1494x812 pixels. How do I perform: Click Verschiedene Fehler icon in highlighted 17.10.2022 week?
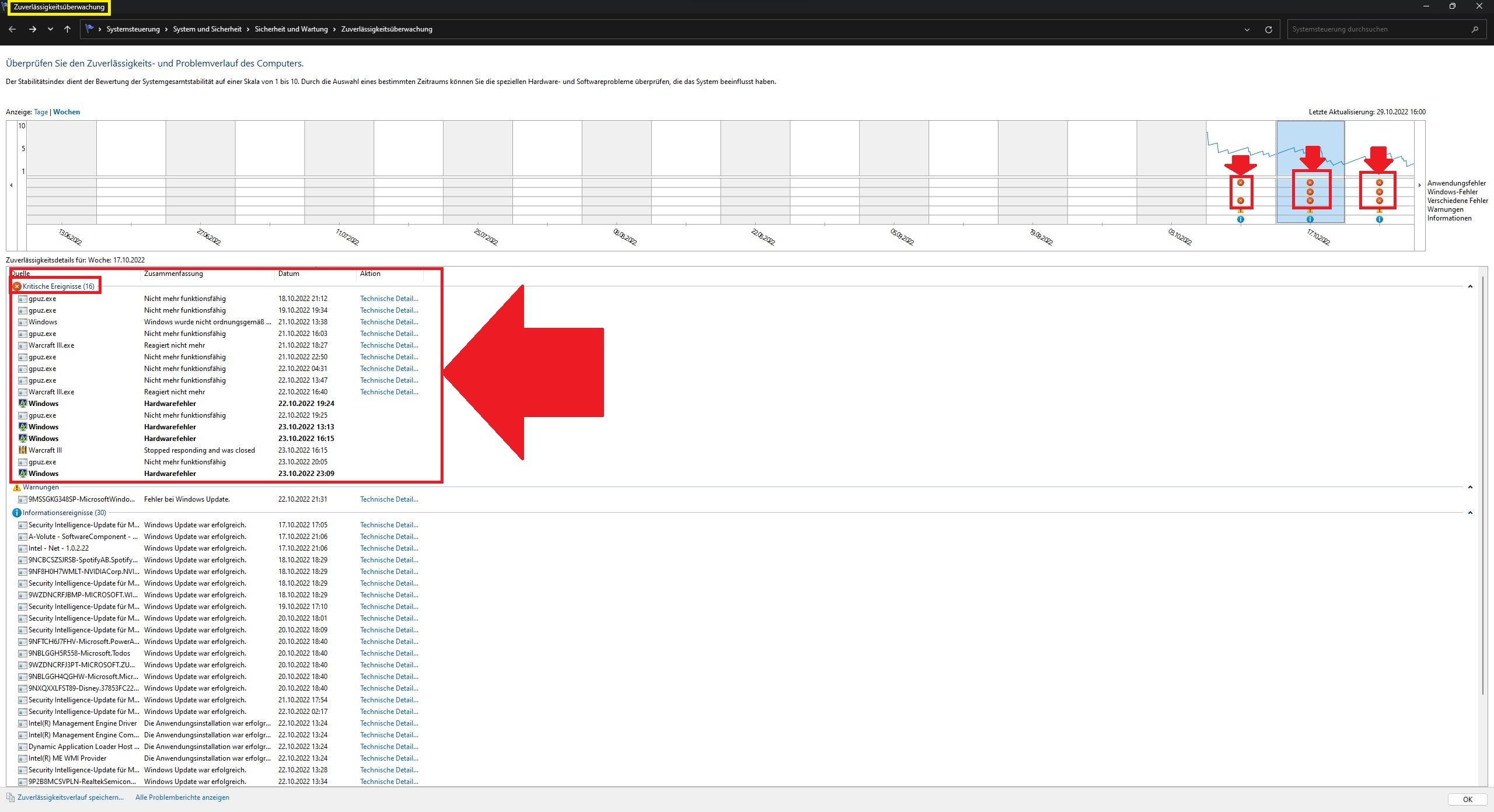coord(1310,201)
